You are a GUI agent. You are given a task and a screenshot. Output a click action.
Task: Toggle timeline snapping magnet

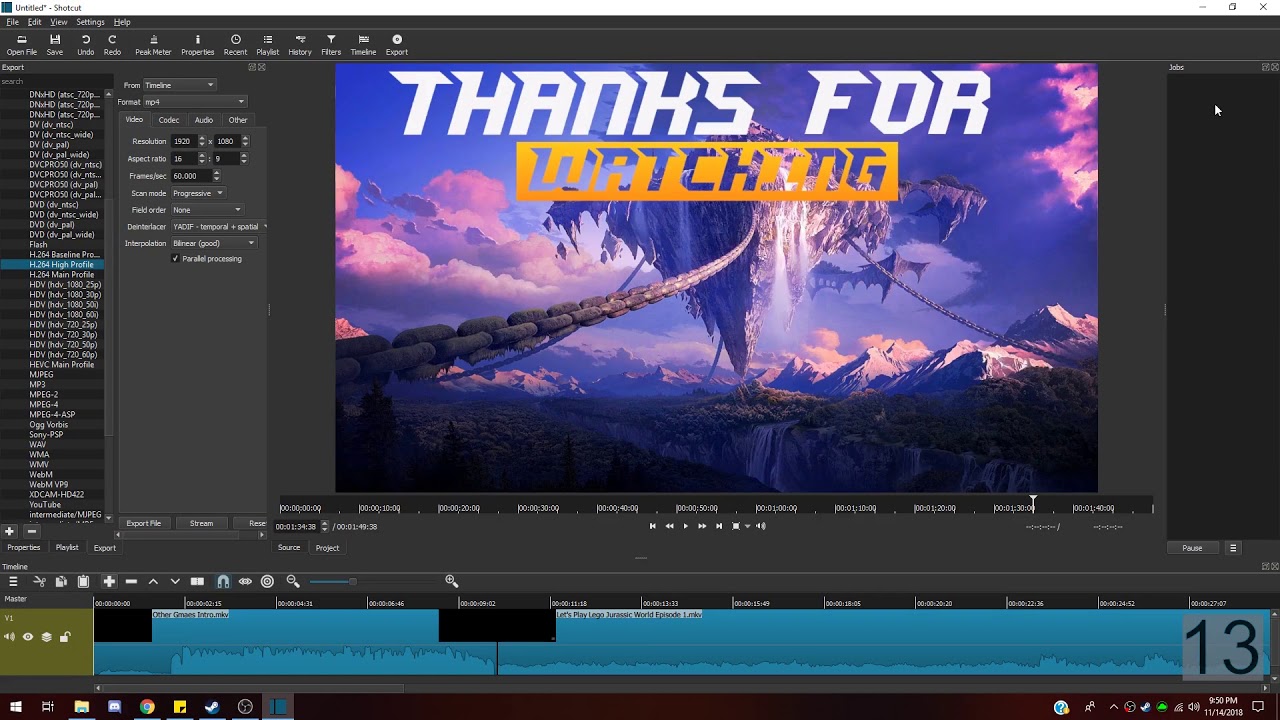pos(223,581)
